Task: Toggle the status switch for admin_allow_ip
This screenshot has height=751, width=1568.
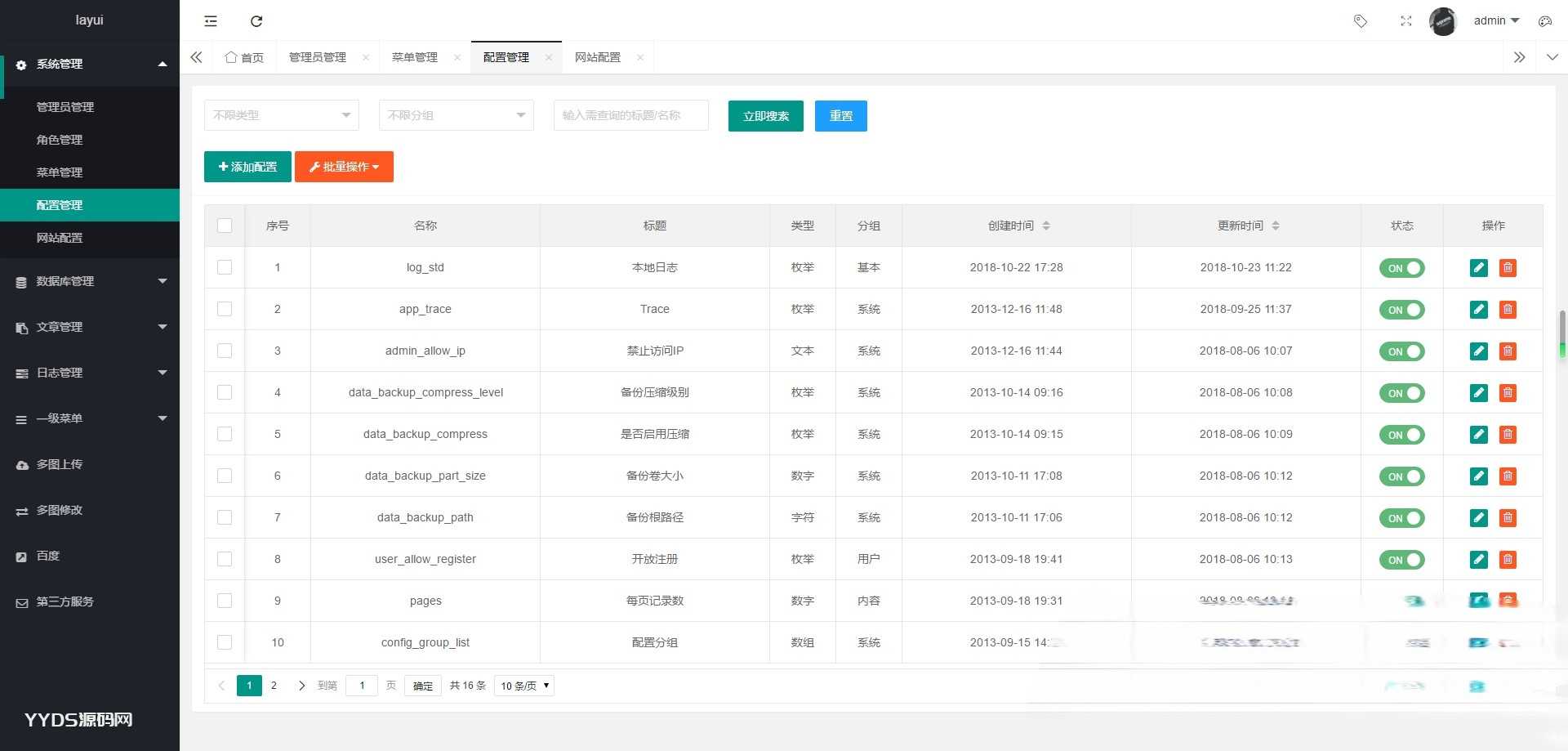Action: tap(1401, 351)
